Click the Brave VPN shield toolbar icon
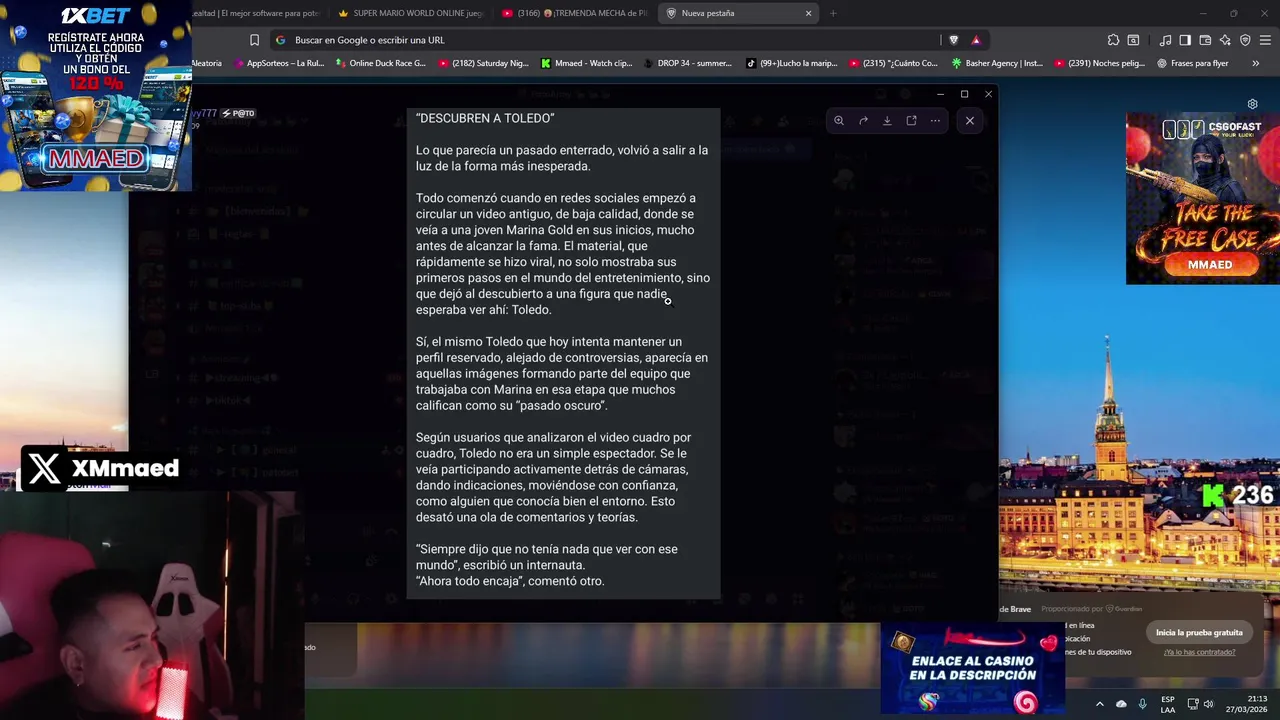The width and height of the screenshot is (1280, 720). pos(1245,40)
